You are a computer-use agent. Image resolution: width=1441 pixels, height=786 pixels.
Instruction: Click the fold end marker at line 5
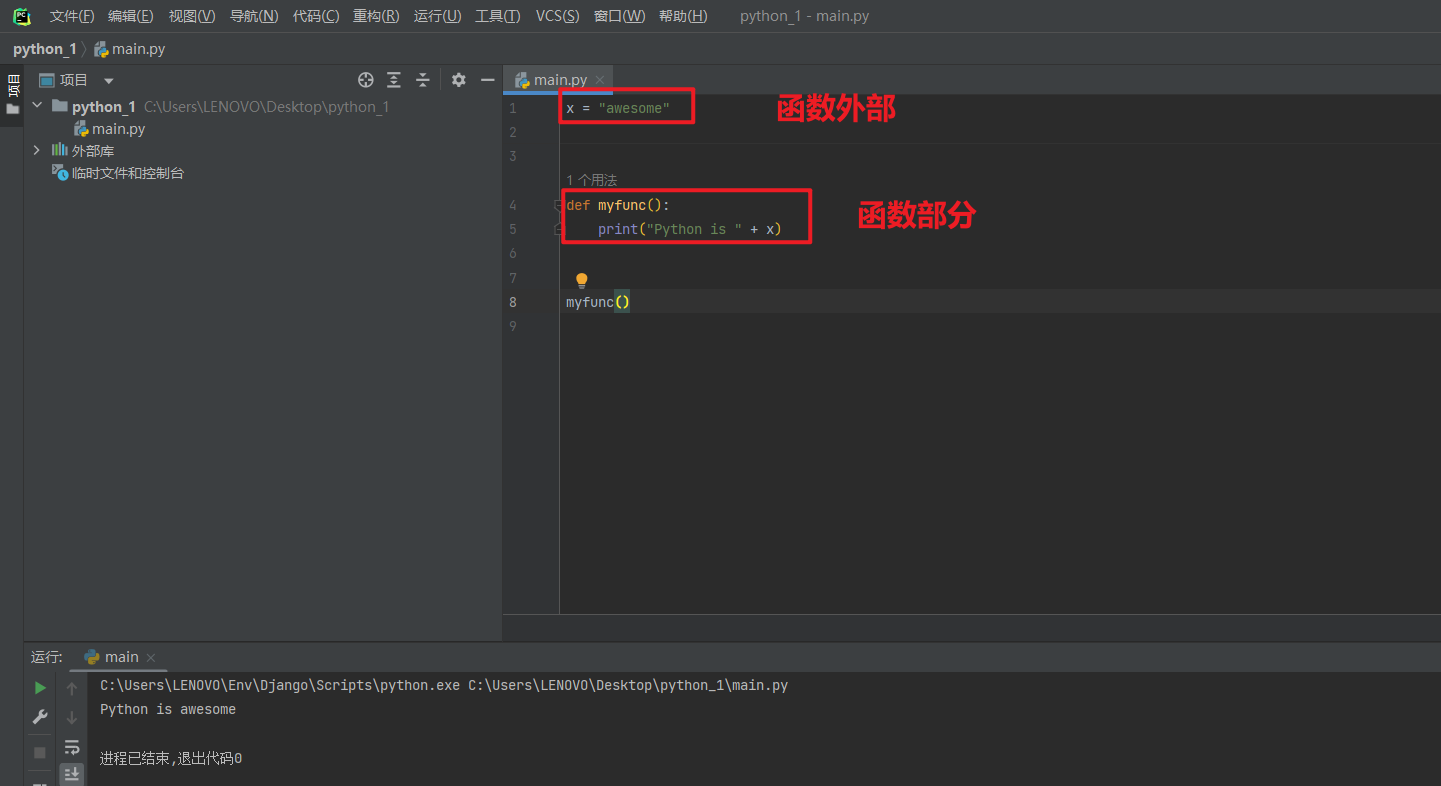[558, 229]
